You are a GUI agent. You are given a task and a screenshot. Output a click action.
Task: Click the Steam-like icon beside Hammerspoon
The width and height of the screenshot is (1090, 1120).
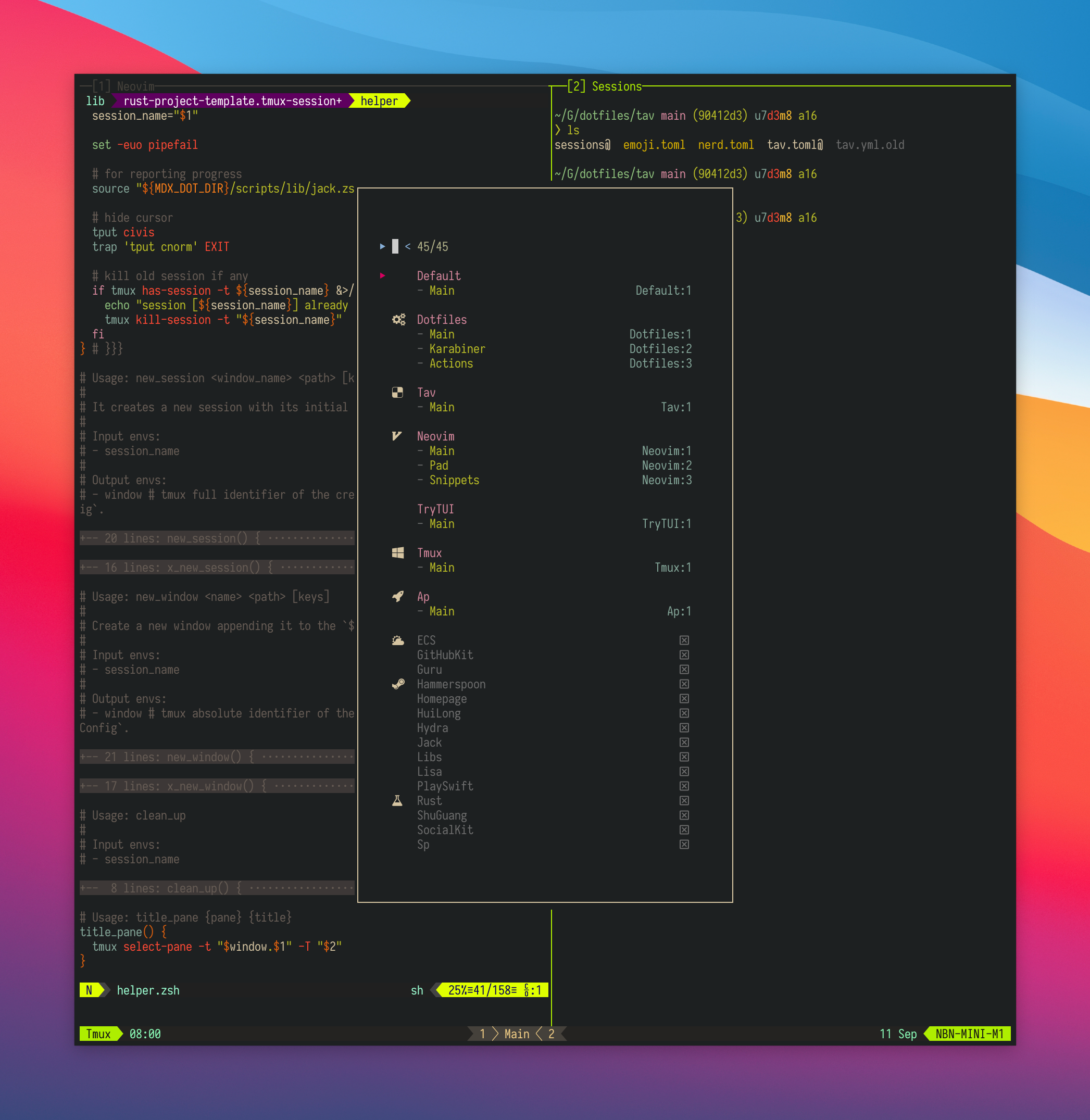(398, 684)
